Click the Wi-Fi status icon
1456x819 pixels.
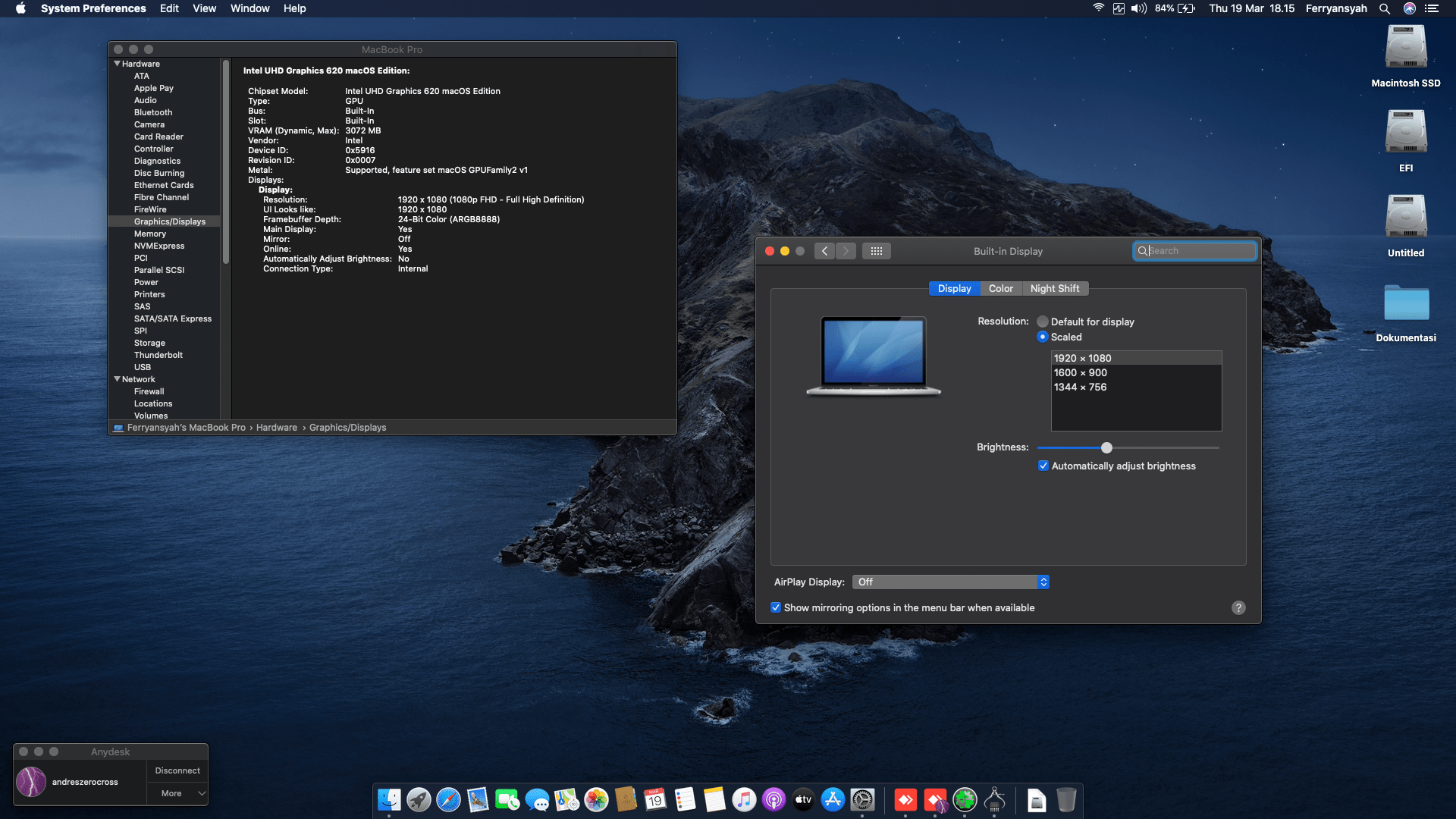coord(1098,8)
